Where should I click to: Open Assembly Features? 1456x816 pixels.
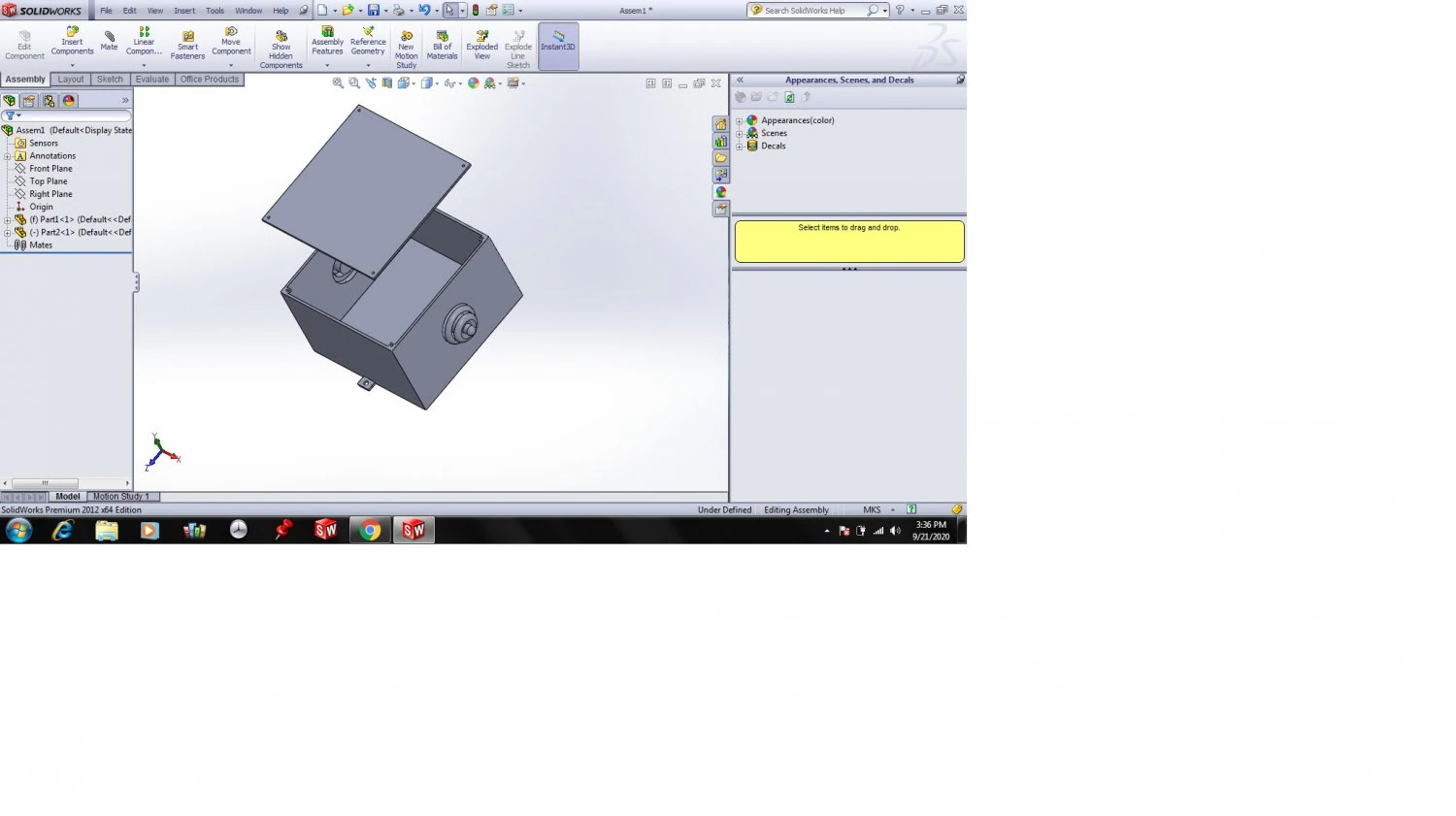[327, 42]
